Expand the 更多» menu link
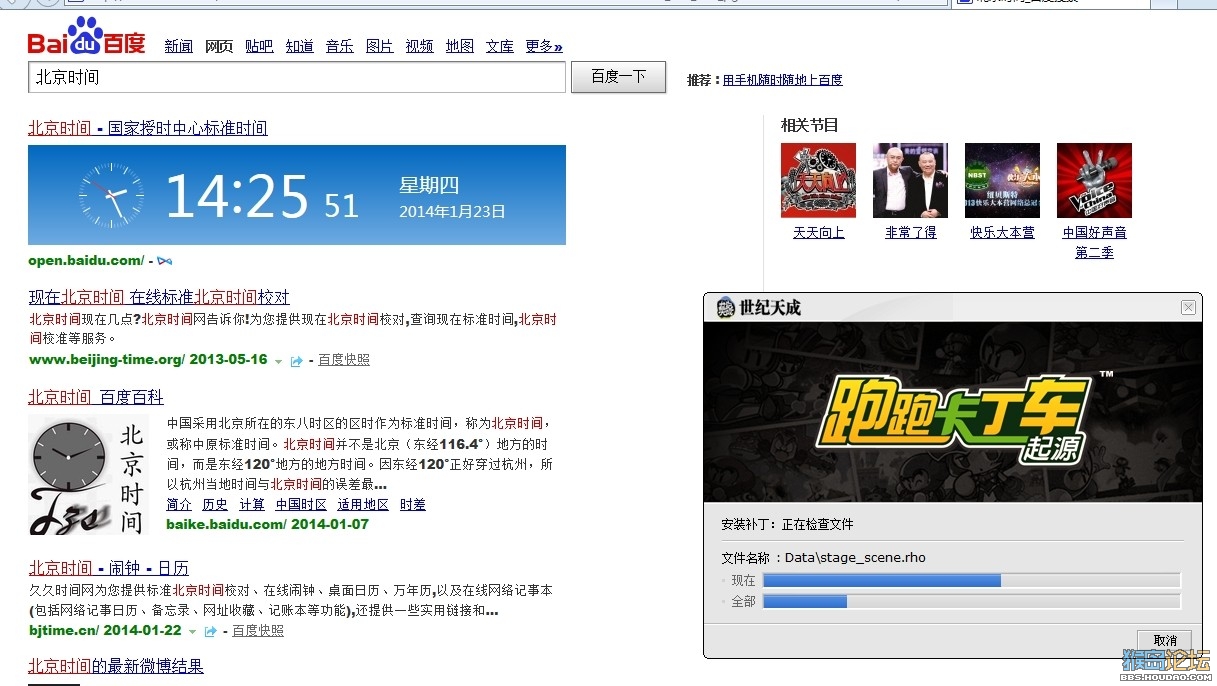The height and width of the screenshot is (686, 1217). [544, 46]
